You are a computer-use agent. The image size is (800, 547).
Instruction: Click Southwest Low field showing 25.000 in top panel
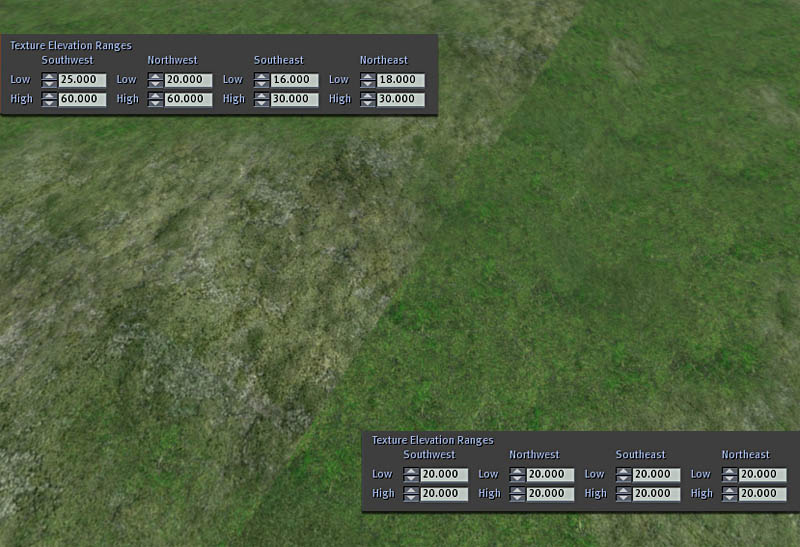(x=83, y=80)
